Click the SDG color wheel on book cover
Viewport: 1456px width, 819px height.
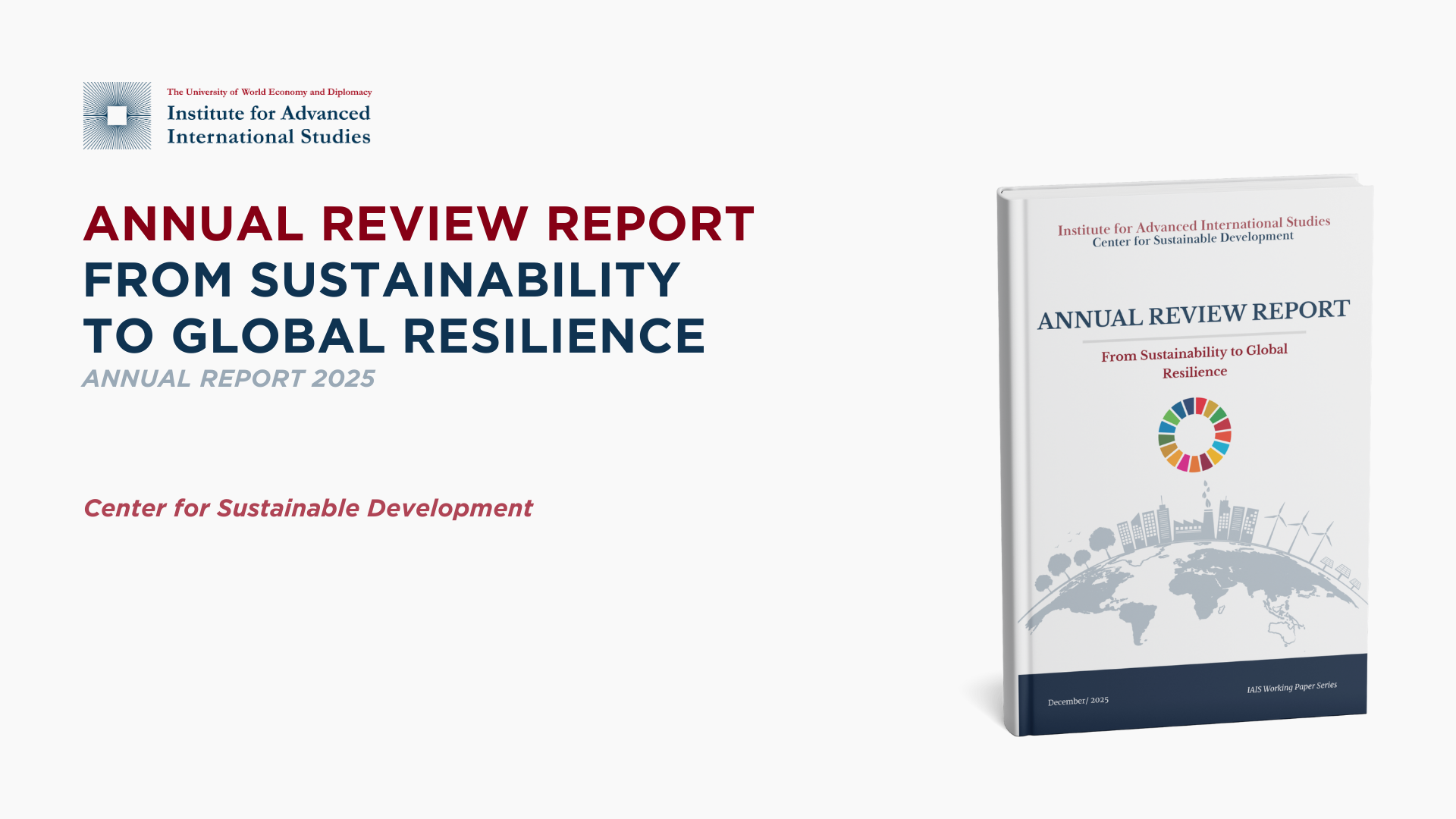coord(1194,435)
